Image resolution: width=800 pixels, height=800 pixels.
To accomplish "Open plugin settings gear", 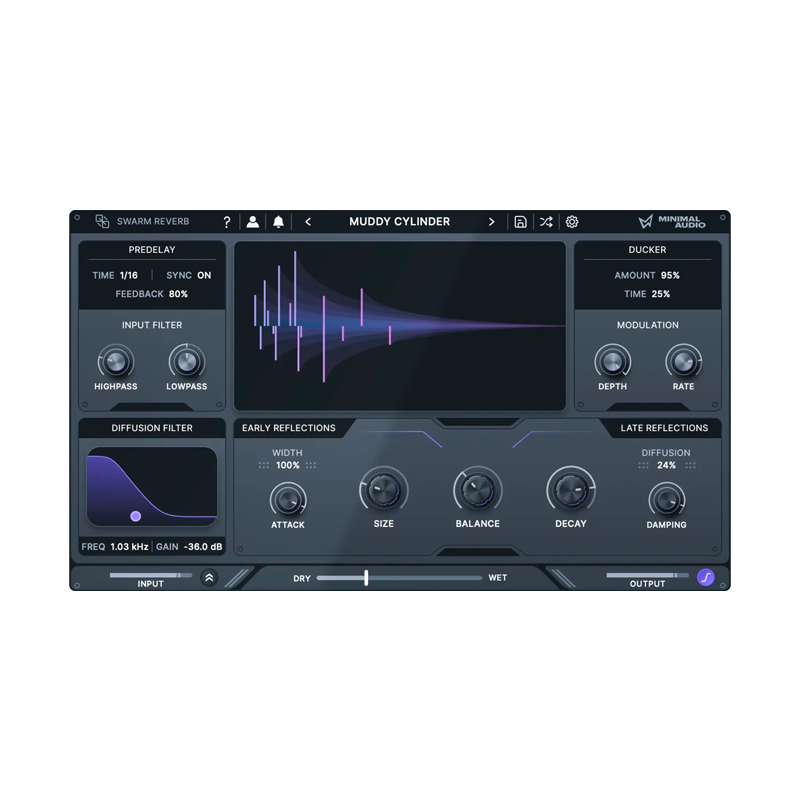I will (x=571, y=221).
